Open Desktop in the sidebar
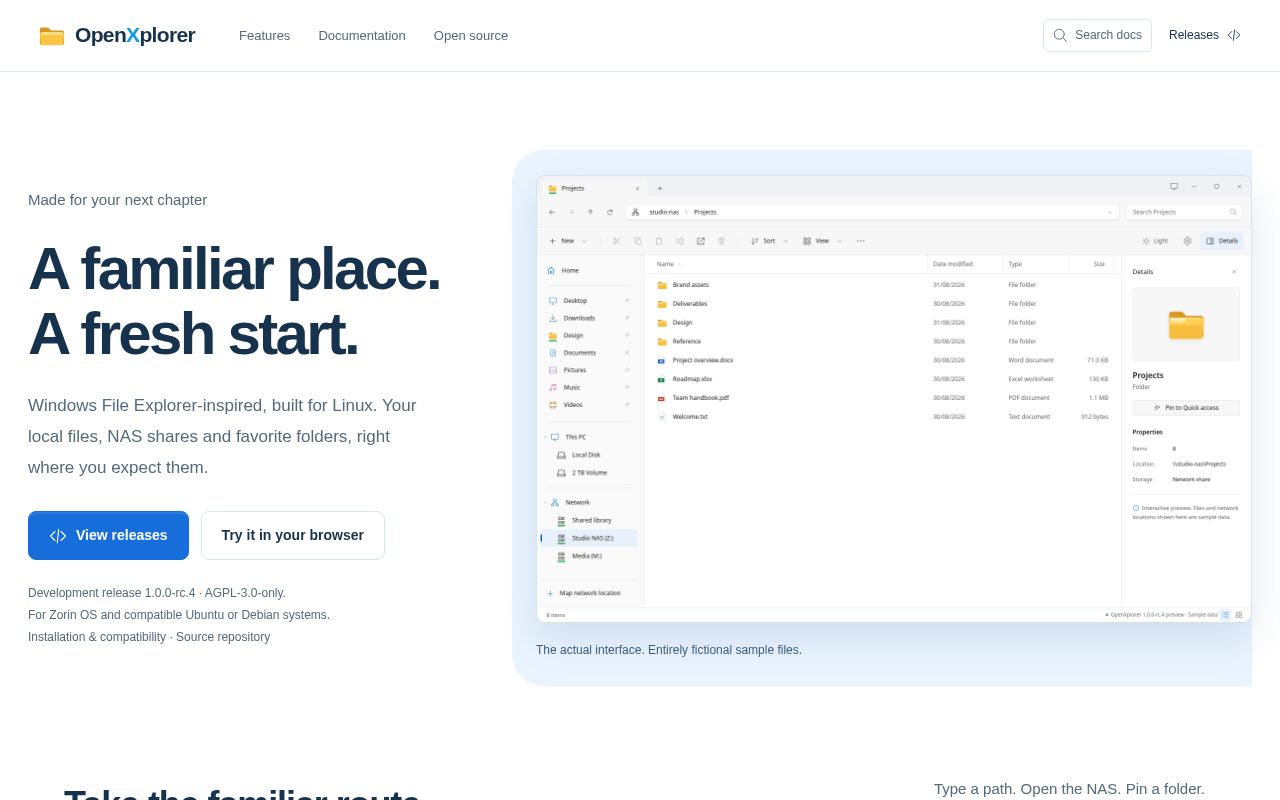The height and width of the screenshot is (800, 1280). pos(590,300)
